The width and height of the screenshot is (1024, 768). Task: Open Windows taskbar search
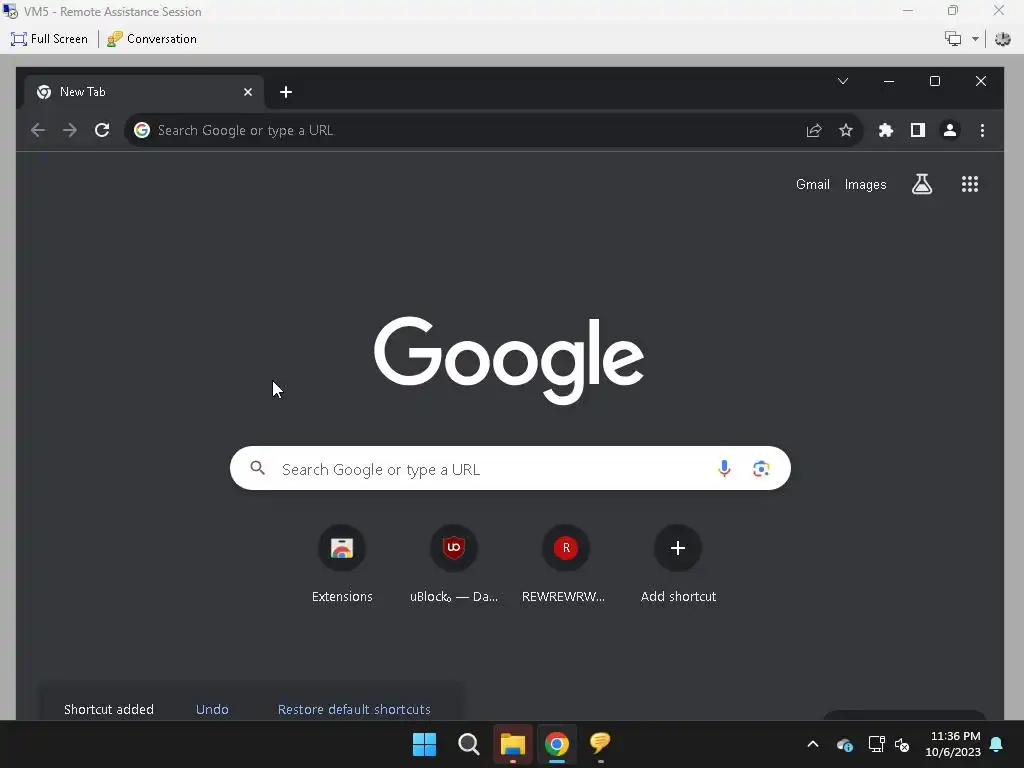click(468, 744)
